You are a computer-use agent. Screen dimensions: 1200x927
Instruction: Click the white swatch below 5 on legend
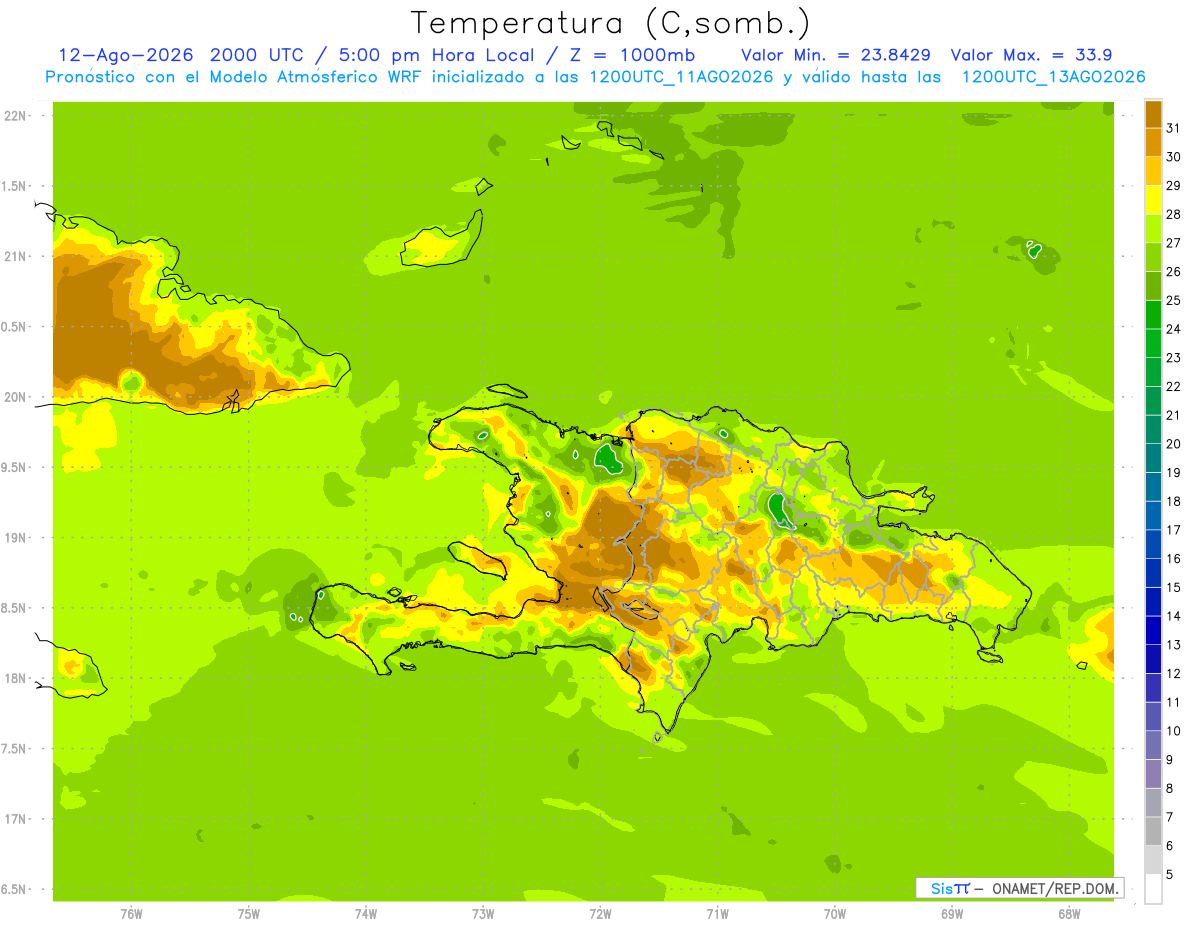click(1153, 889)
